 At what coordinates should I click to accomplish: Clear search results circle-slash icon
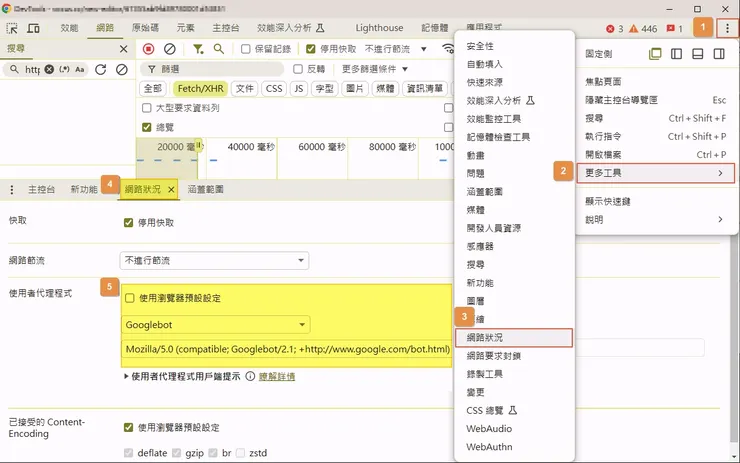tap(122, 69)
